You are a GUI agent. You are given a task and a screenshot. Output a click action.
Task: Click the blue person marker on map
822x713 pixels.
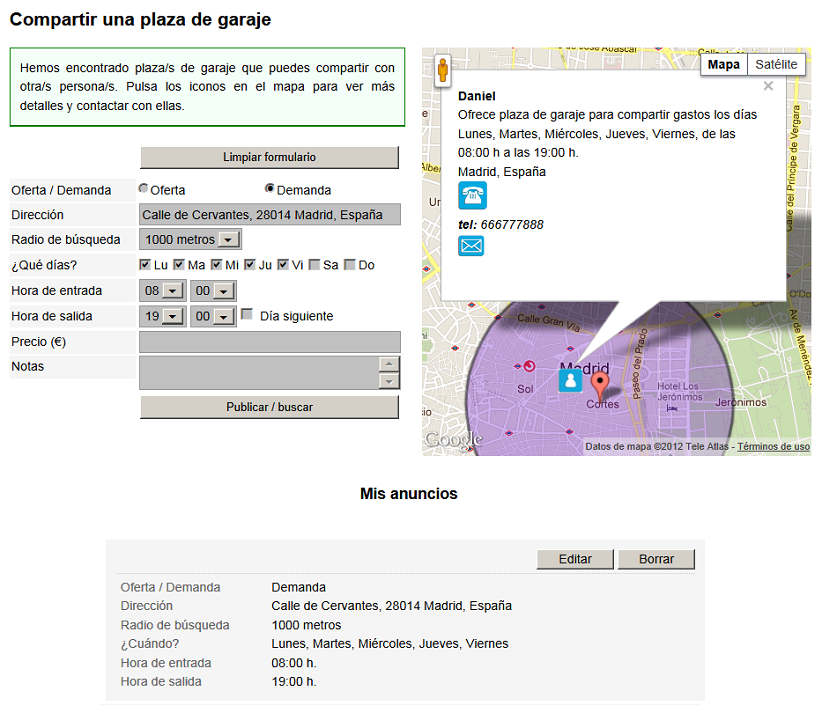pos(570,380)
